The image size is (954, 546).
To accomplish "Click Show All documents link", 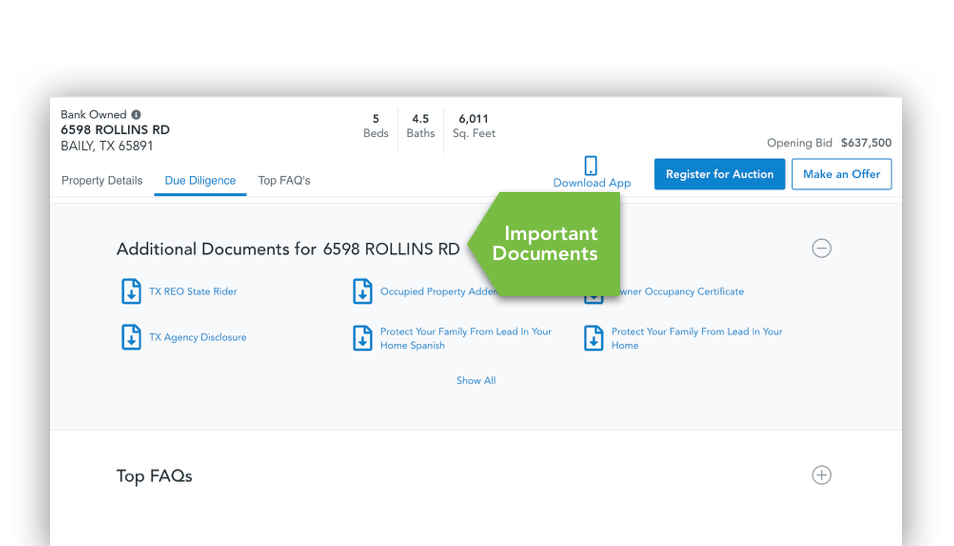I will 476,381.
